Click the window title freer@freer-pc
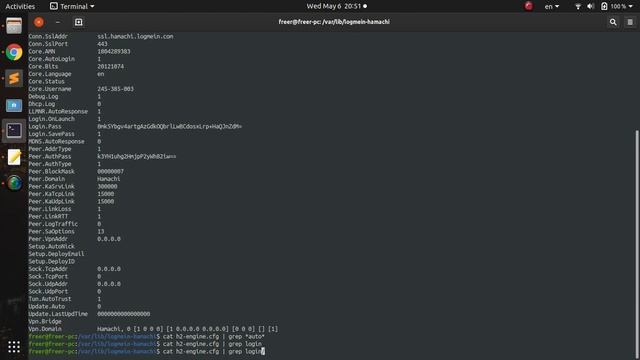Screen dimensions: 640x360 (x=334, y=22)
